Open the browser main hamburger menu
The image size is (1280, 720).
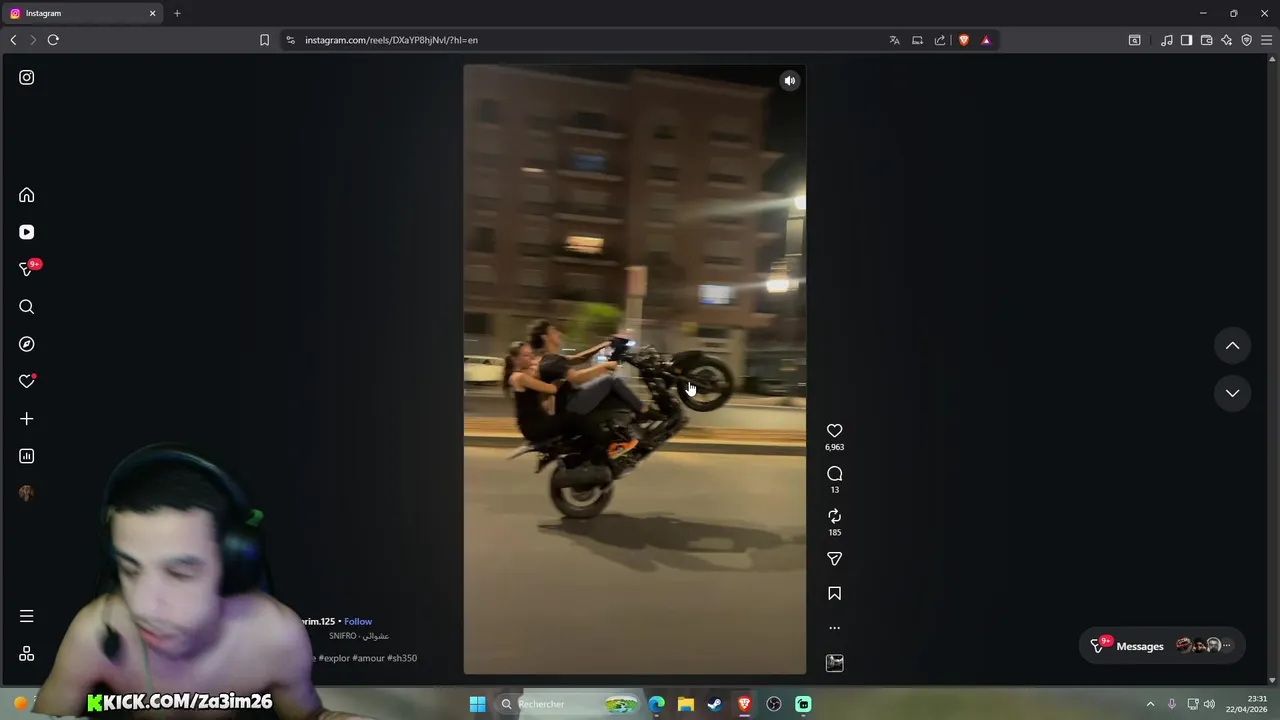point(1266,40)
